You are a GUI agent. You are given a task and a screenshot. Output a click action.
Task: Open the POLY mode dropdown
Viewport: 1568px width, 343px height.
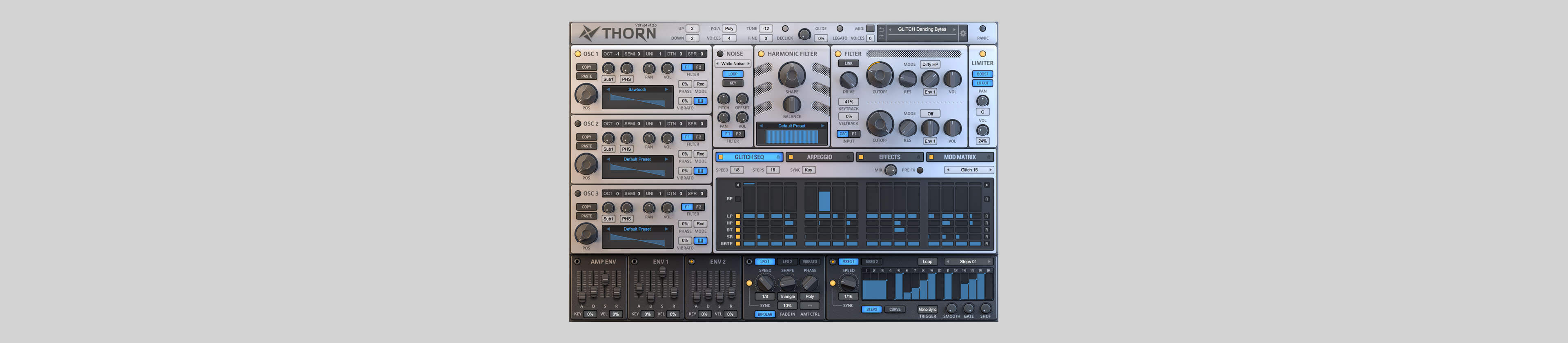tap(729, 29)
